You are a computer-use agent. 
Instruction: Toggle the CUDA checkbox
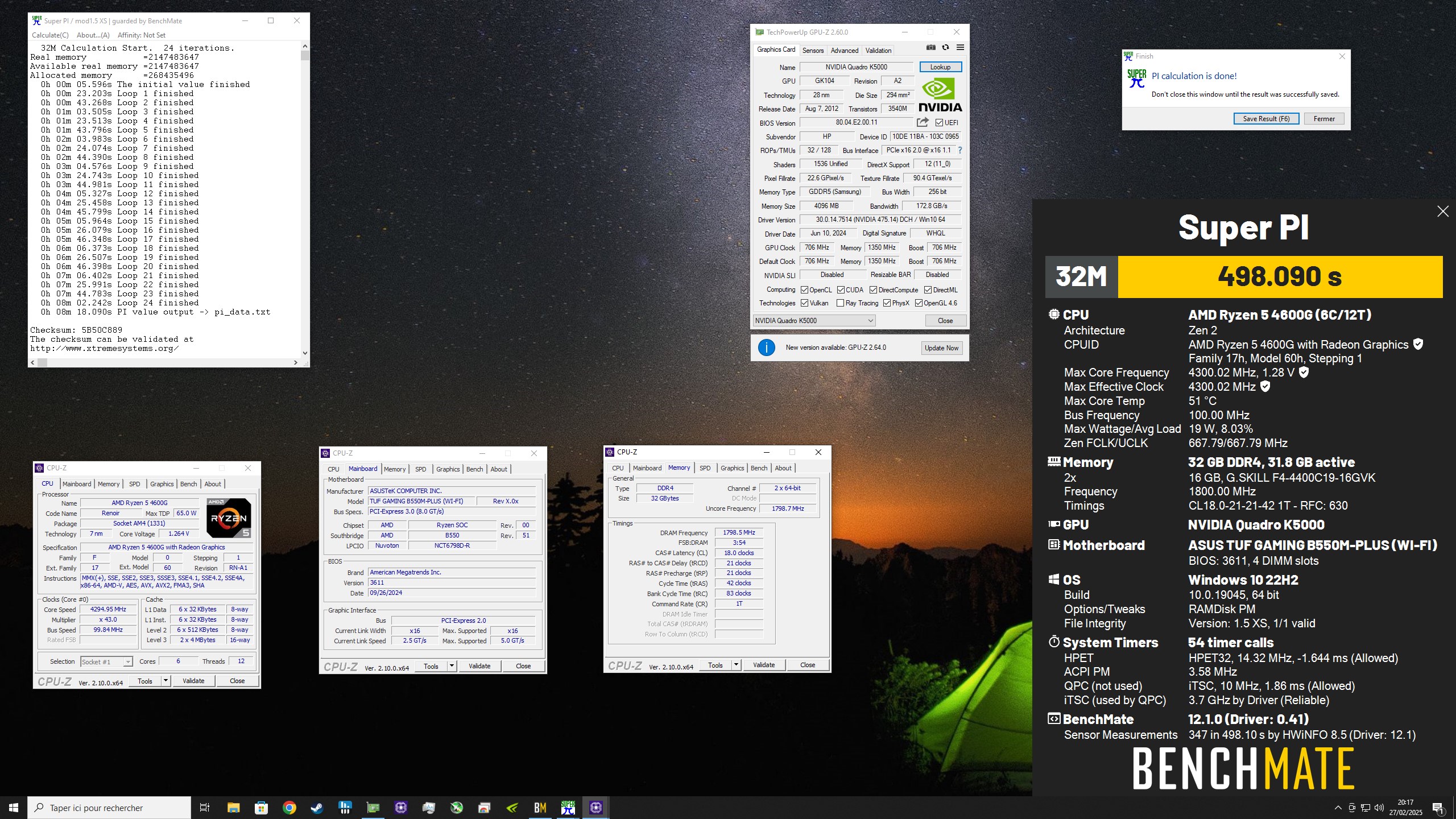point(841,290)
